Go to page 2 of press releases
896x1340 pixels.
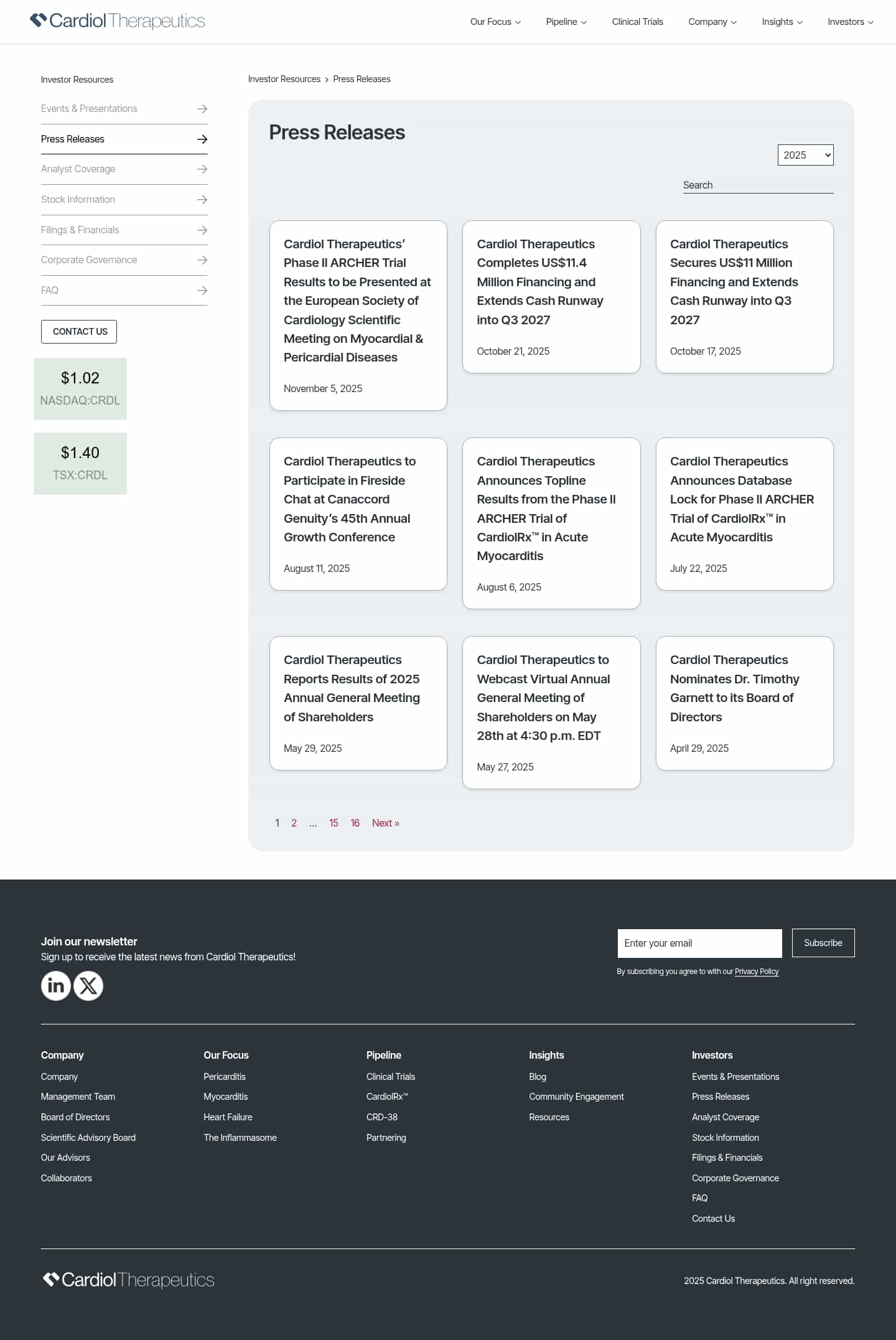click(x=294, y=823)
